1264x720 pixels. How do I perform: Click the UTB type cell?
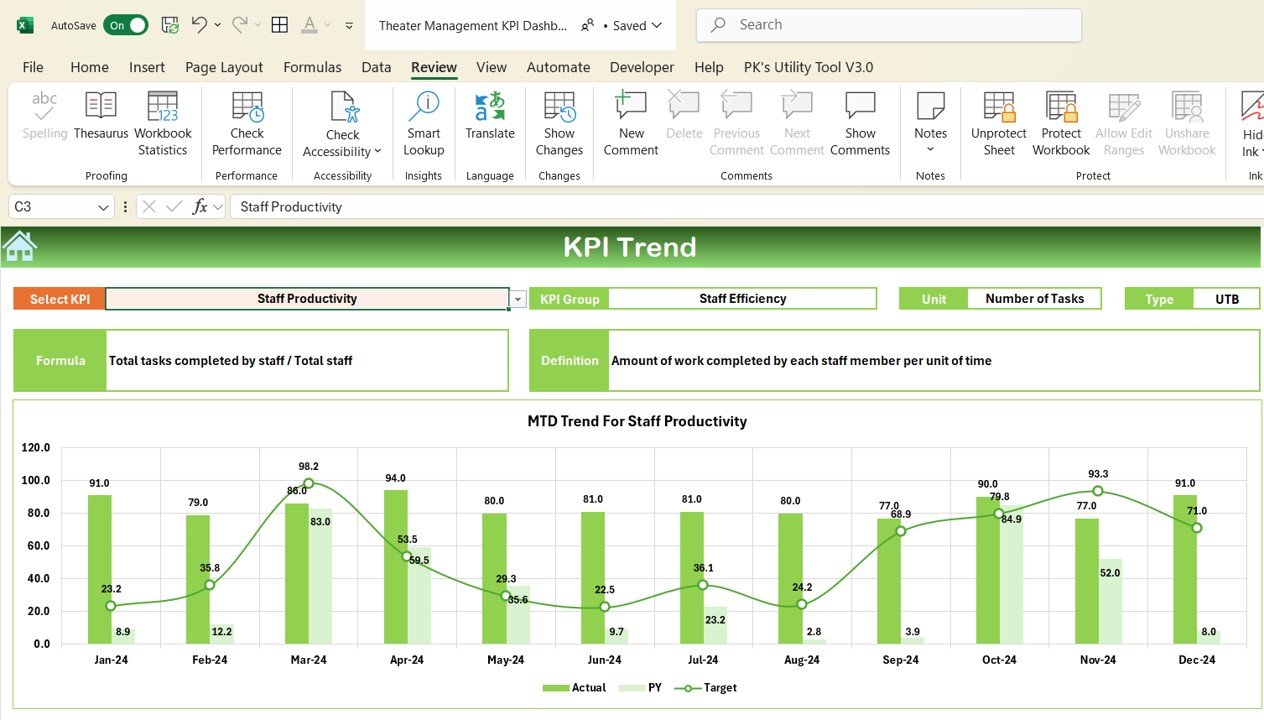pyautogui.click(x=1227, y=299)
